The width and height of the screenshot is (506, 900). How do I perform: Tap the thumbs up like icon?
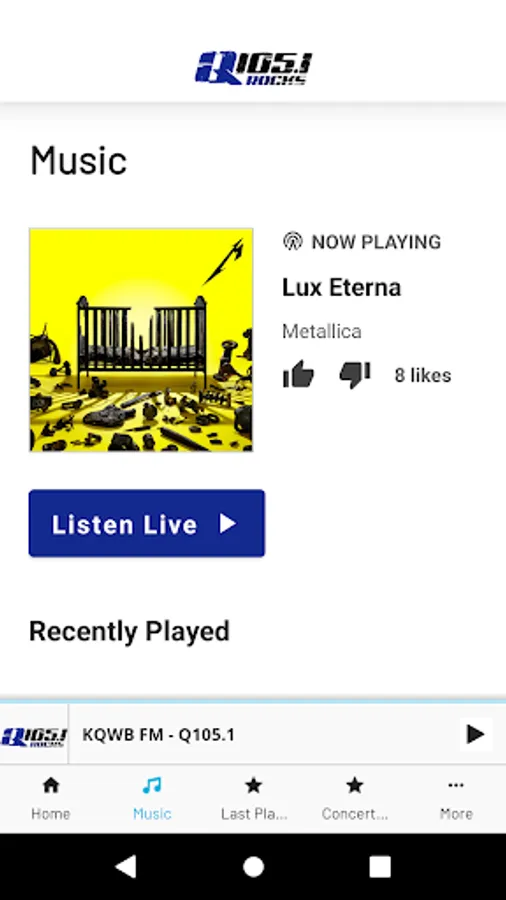coord(298,375)
